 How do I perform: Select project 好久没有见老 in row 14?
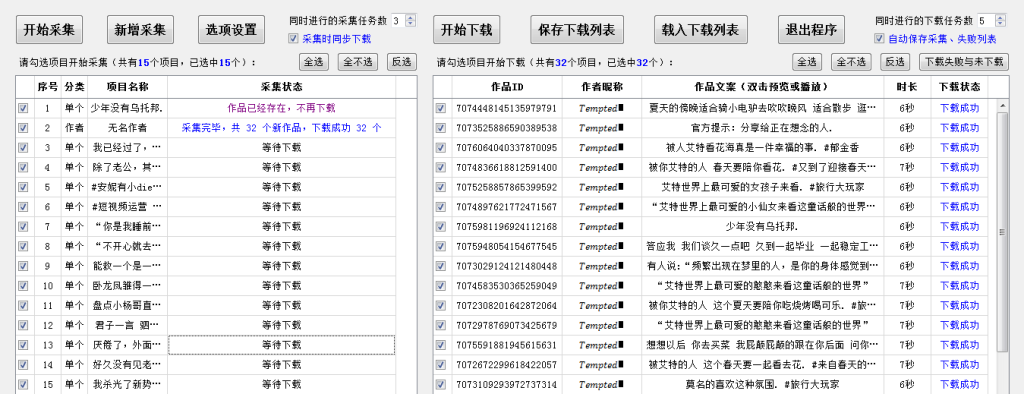127,365
